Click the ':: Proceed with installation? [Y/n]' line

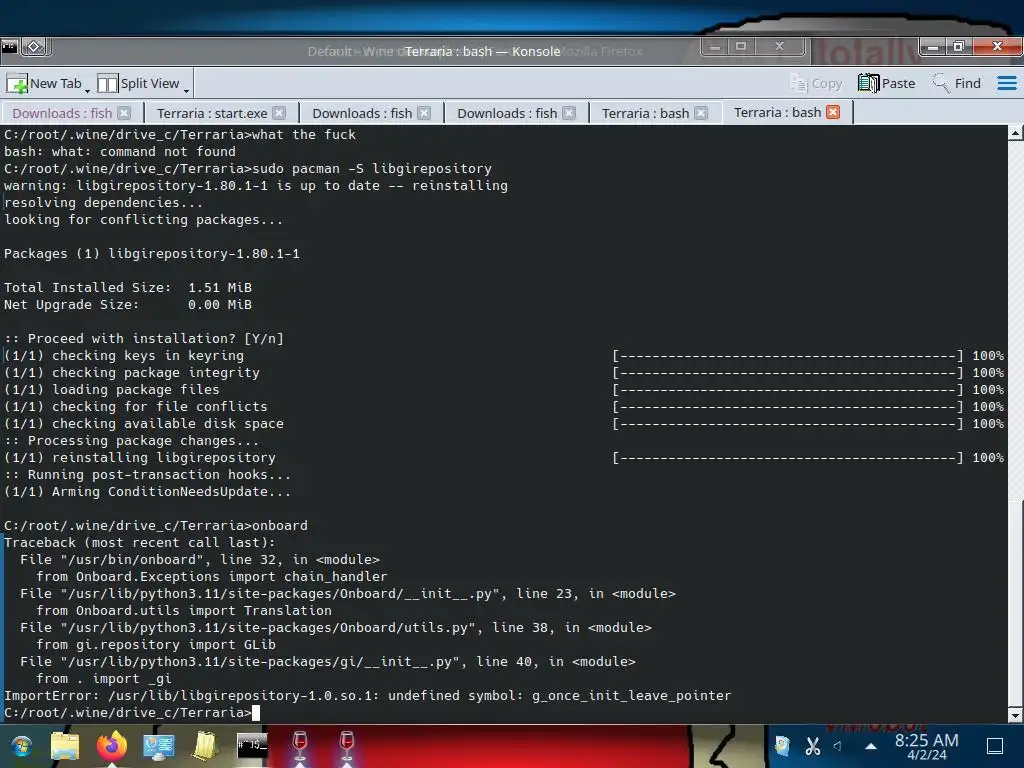pyautogui.click(x=144, y=339)
